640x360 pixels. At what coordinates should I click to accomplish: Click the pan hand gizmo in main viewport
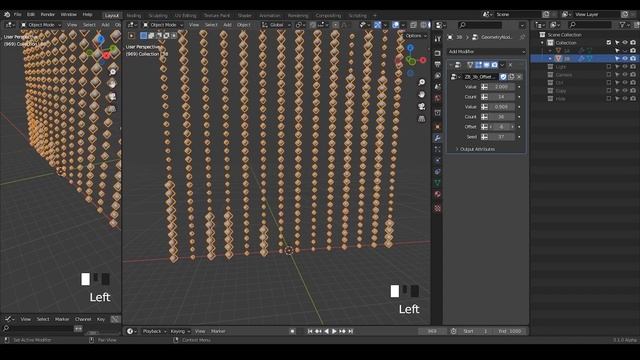422,94
